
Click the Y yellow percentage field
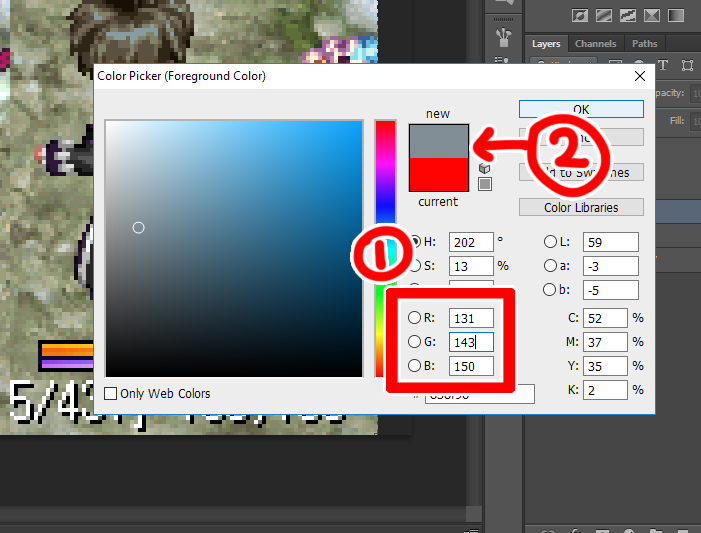click(605, 366)
